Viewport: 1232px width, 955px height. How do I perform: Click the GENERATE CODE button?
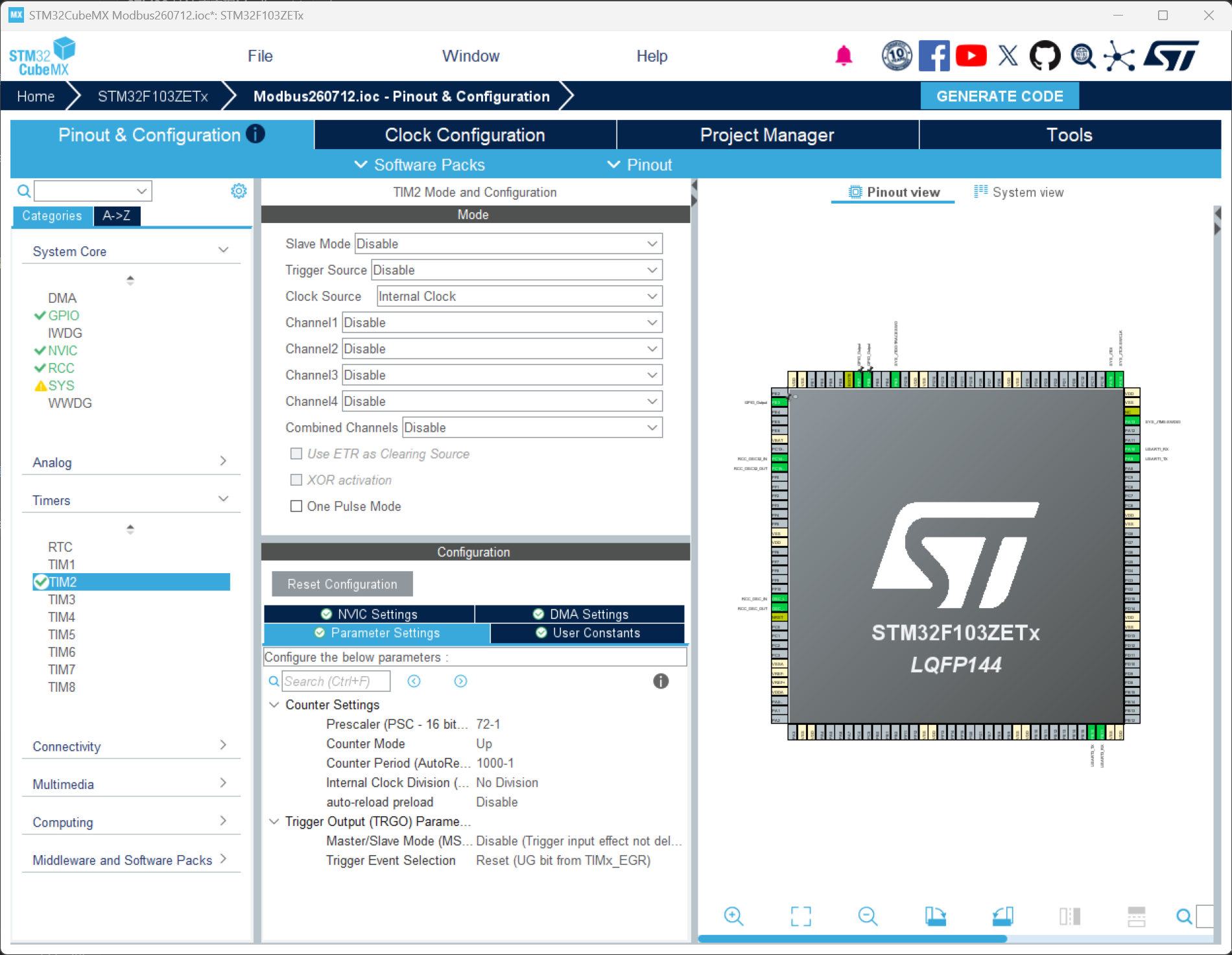[x=1000, y=96]
